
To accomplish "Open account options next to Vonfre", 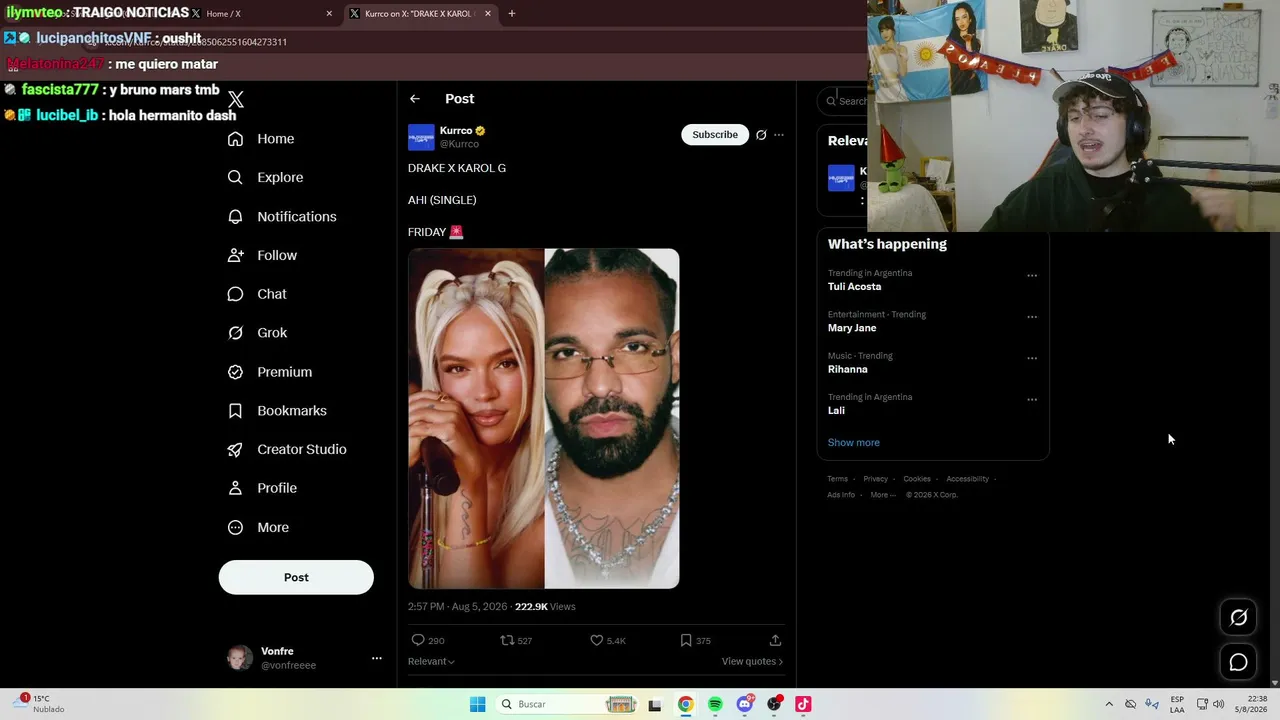I will coord(377,658).
